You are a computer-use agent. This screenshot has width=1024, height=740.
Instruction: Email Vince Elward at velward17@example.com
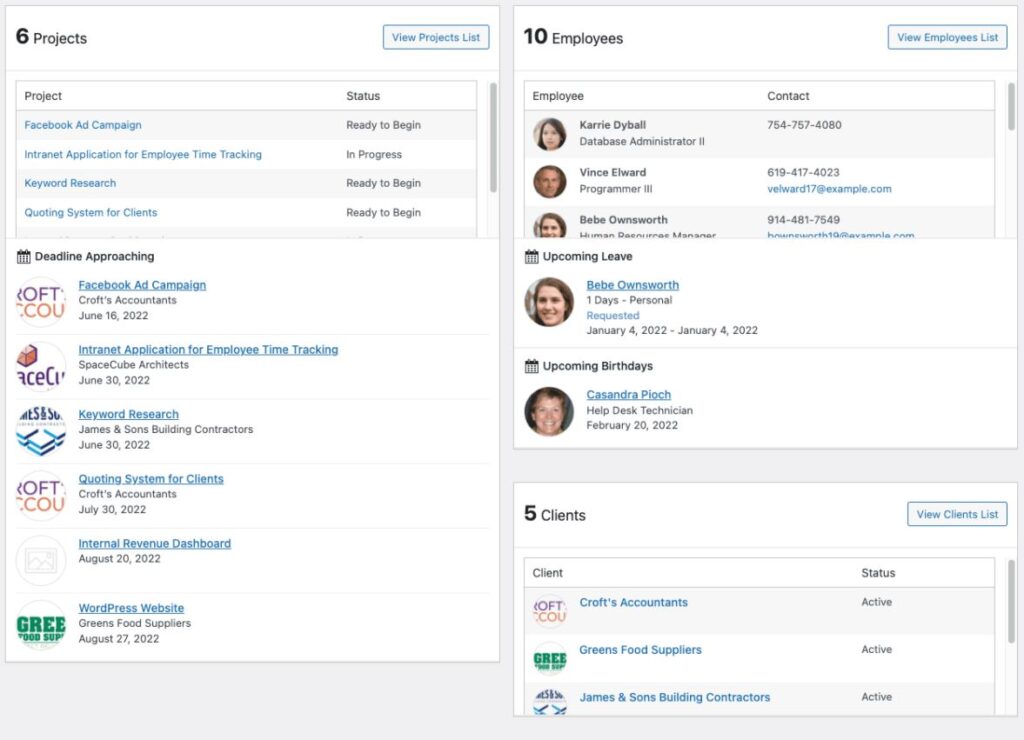click(x=829, y=189)
